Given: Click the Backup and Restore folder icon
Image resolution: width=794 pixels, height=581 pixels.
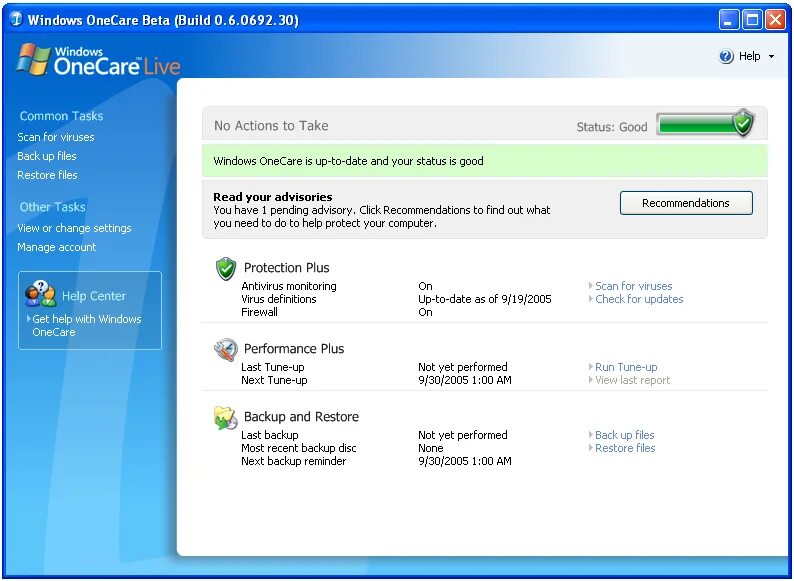Looking at the screenshot, I should tap(225, 417).
